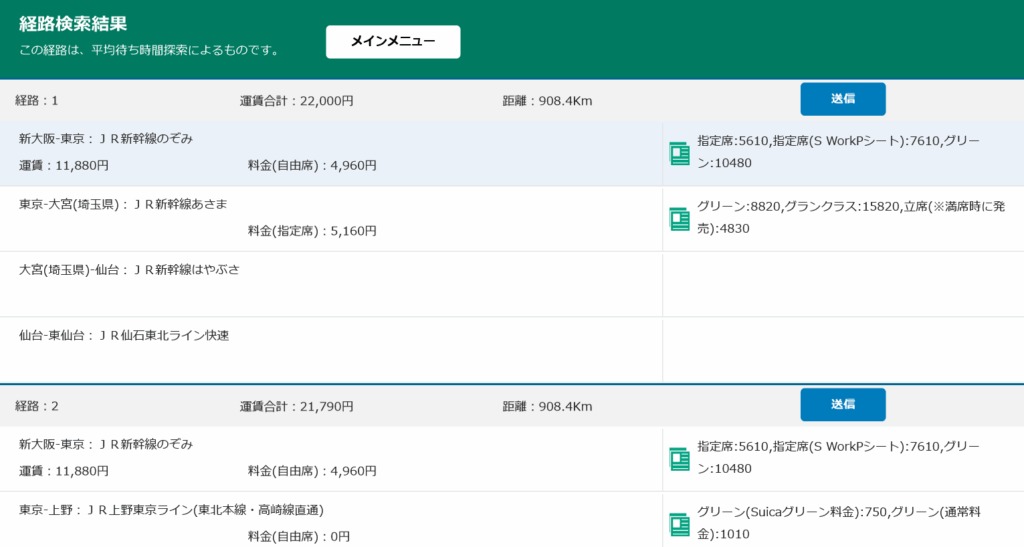Image resolution: width=1024 pixels, height=547 pixels.
Task: Select 料金(自由席)：4,960円 in route 1
Action: click(312, 165)
